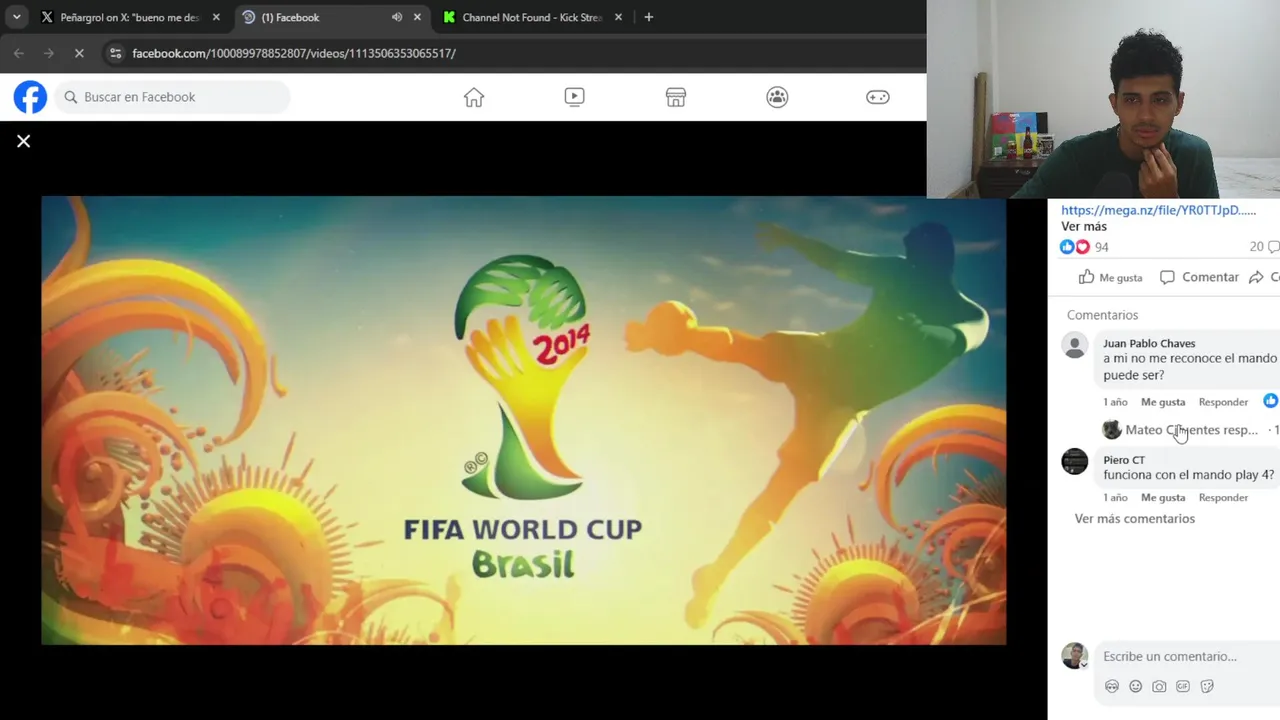The image size is (1280, 720).
Task: Click the 1 año timestamp on Piero's comment
Action: pyautogui.click(x=1115, y=498)
